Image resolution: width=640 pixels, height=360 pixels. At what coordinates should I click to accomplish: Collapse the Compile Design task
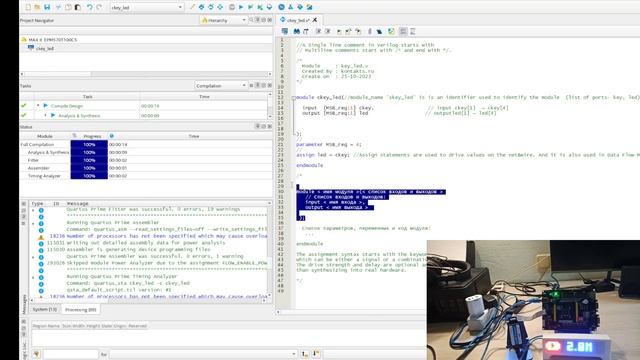click(x=38, y=106)
